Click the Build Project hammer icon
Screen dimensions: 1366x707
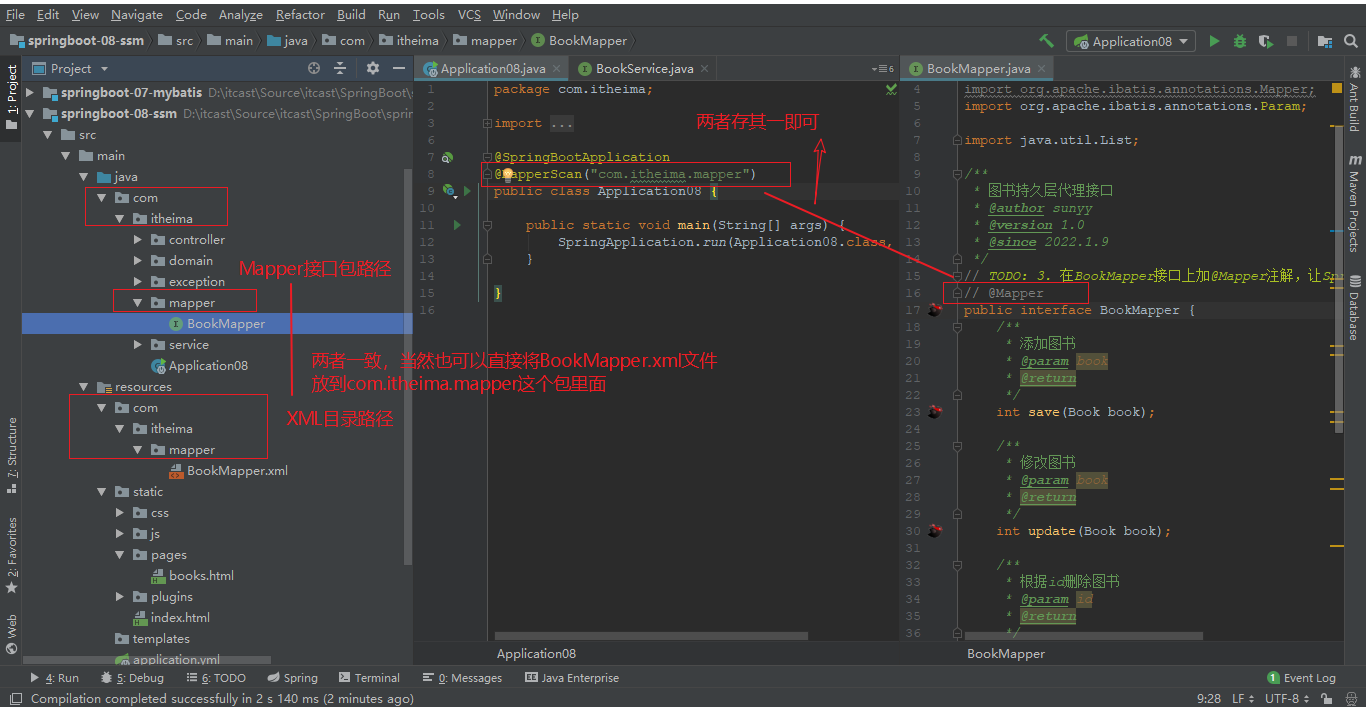pos(1046,41)
